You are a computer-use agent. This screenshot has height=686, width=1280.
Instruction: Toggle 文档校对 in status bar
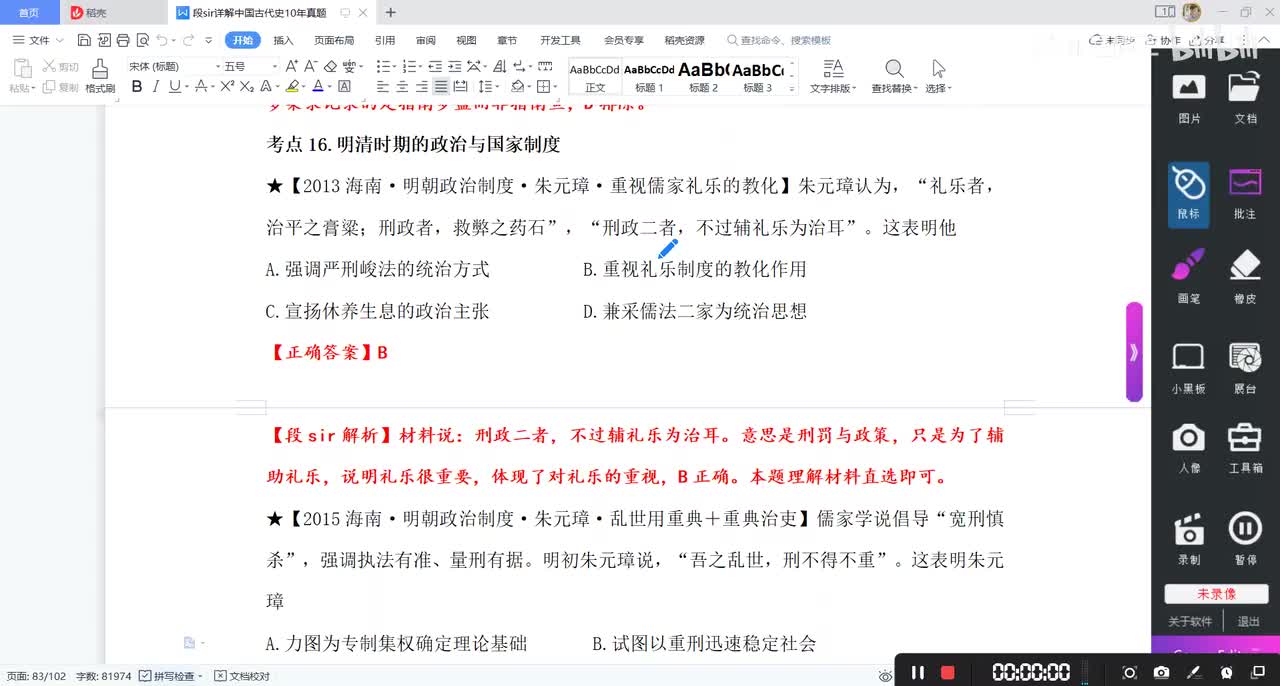tap(243, 676)
